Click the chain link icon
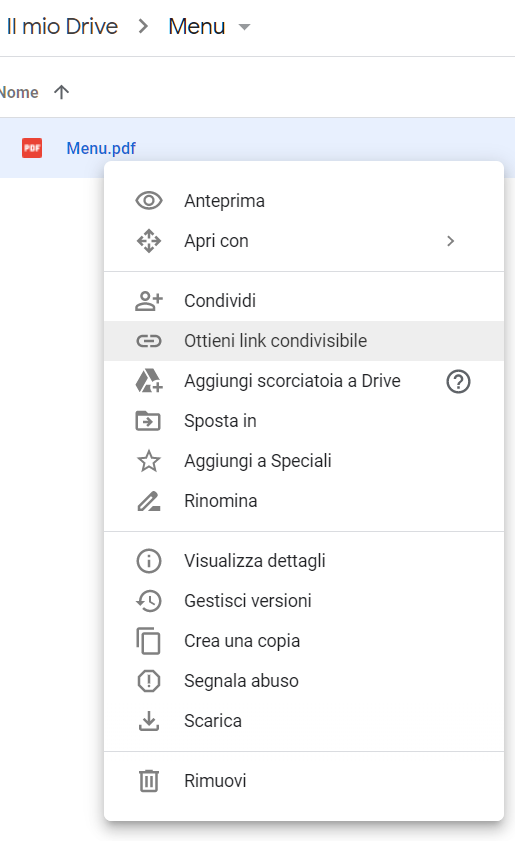The height and width of the screenshot is (841, 515). click(149, 341)
